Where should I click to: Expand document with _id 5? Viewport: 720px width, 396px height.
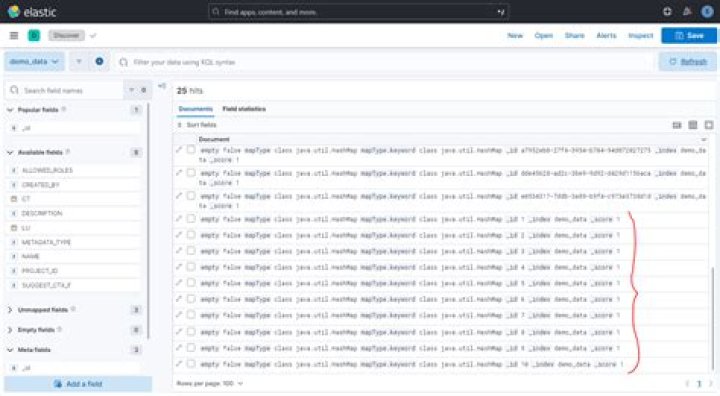[179, 283]
